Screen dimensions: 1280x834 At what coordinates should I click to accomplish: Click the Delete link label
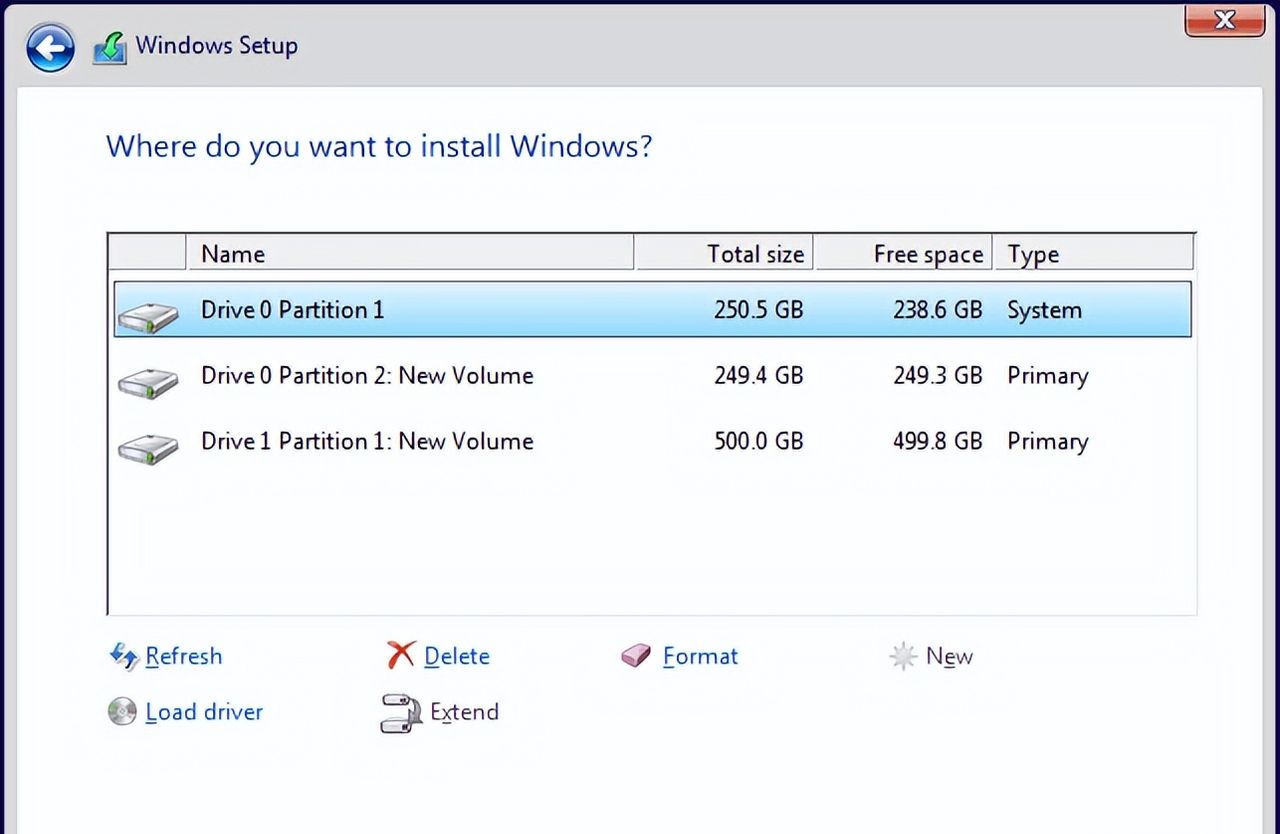(458, 656)
